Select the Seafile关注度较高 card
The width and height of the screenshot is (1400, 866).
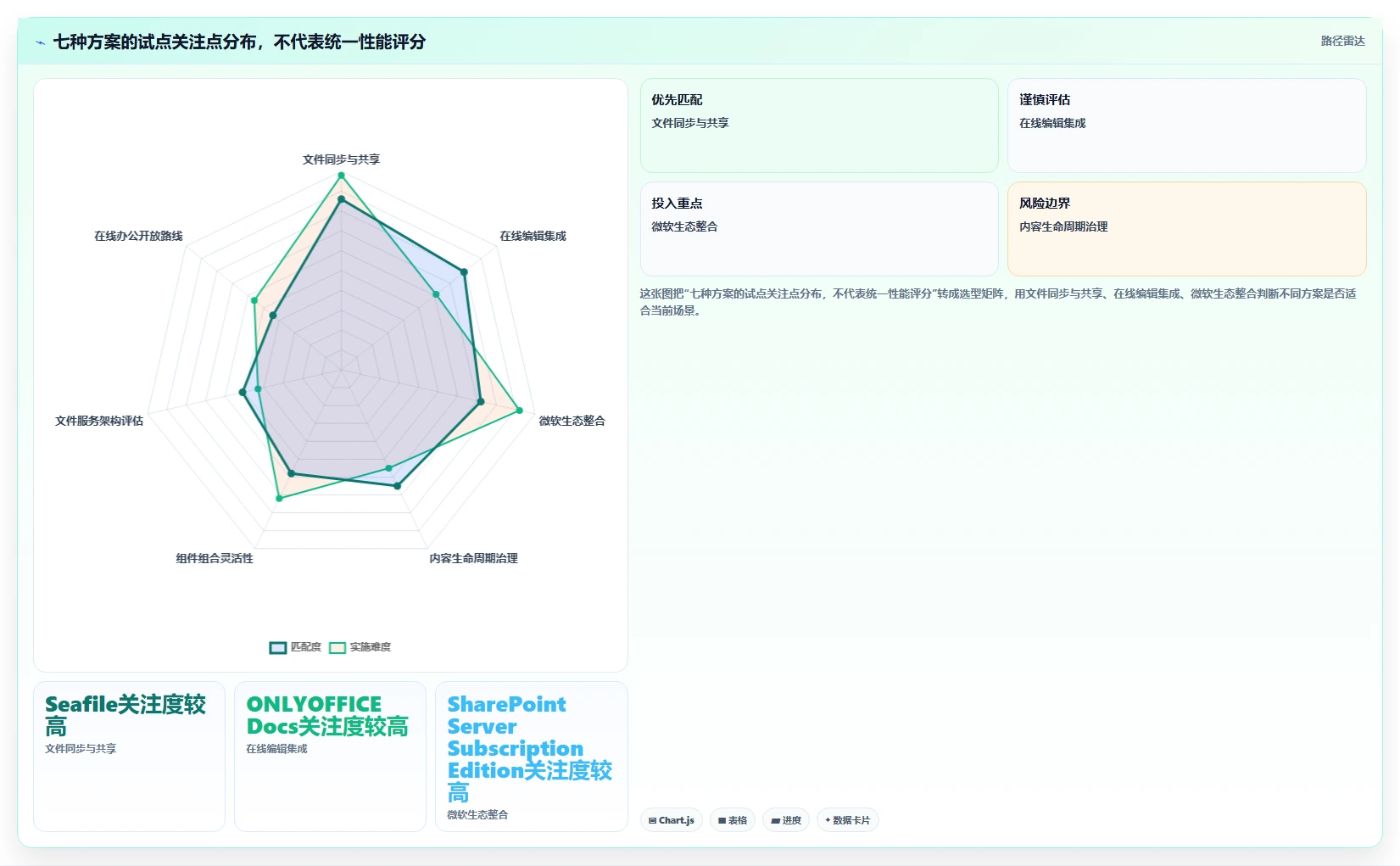[x=129, y=757]
